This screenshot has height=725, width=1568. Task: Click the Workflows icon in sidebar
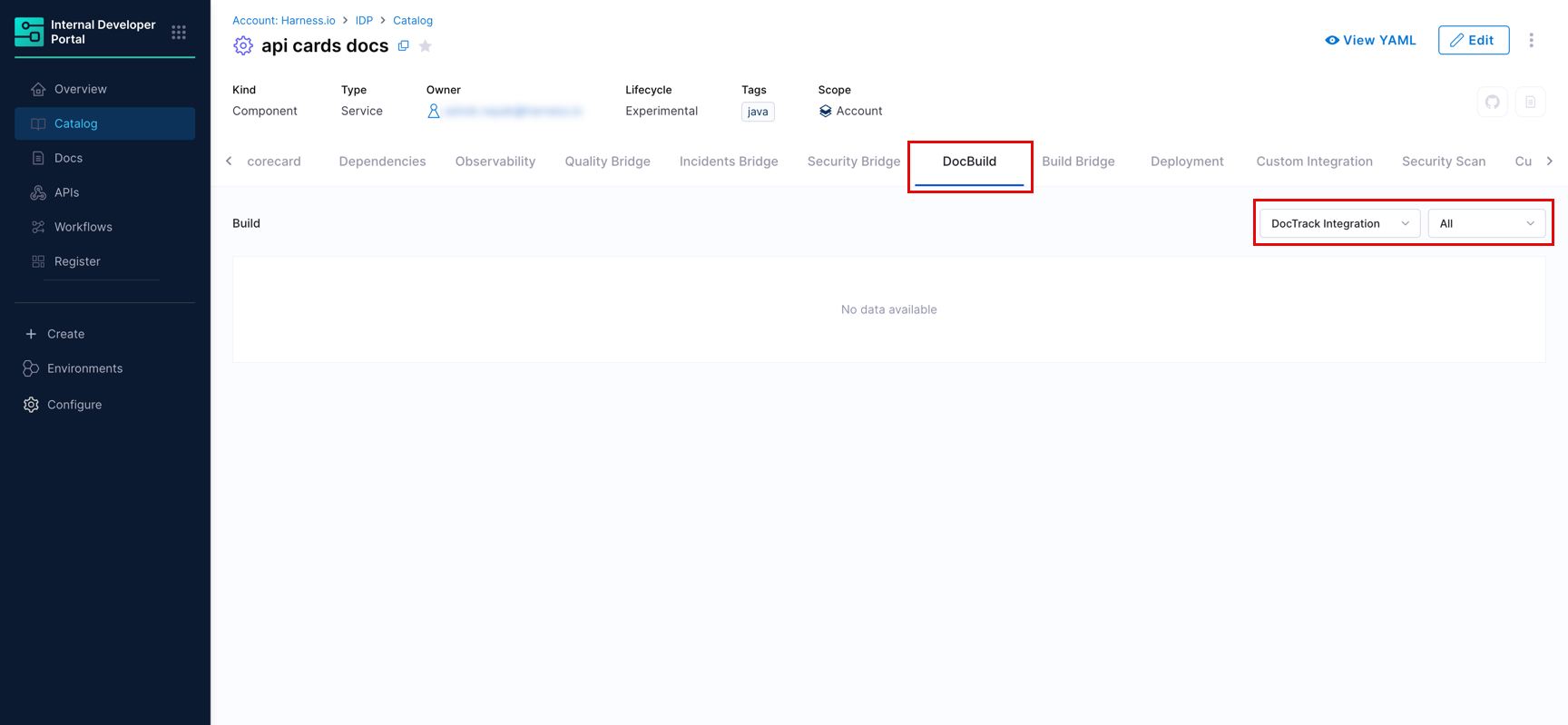[x=38, y=227]
